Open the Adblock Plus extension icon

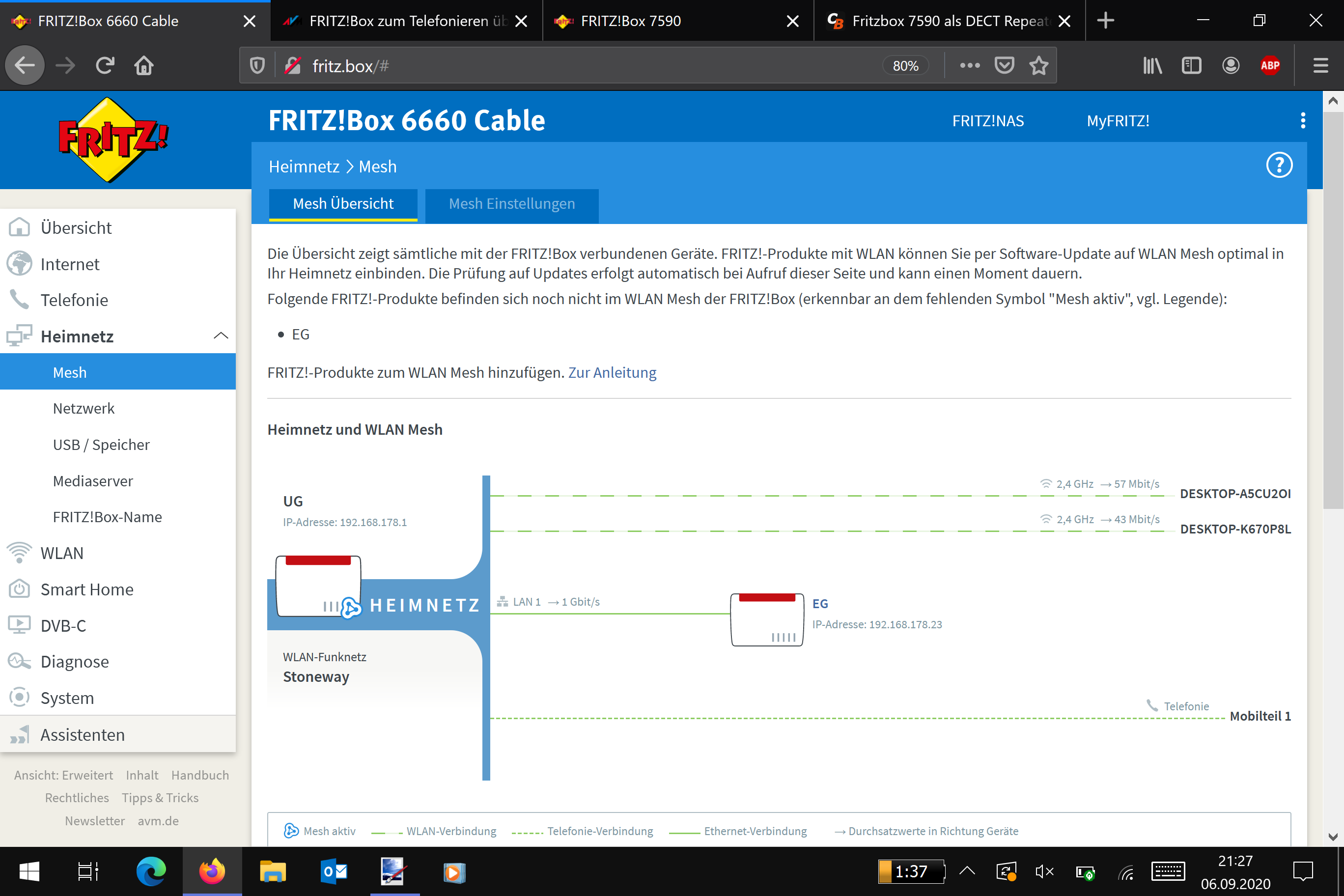(x=1269, y=66)
